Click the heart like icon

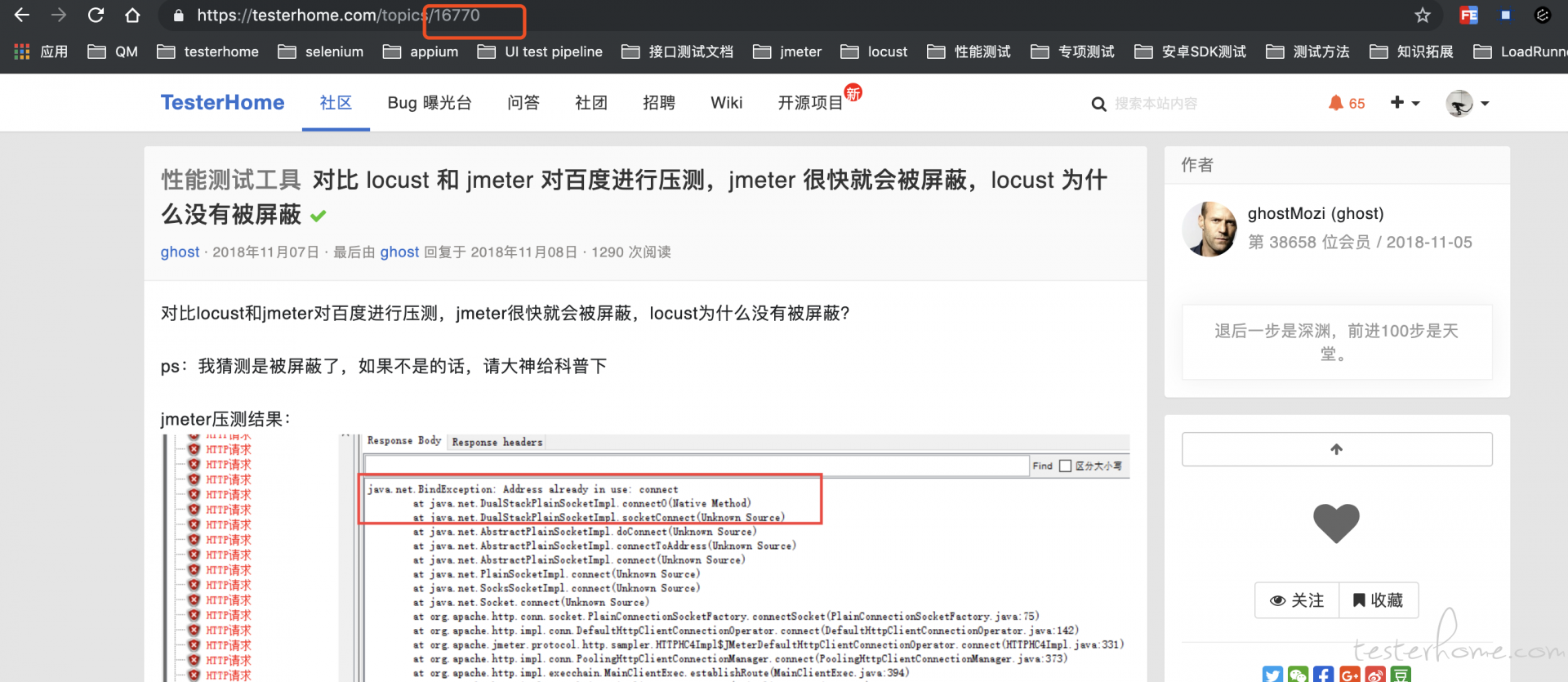pyautogui.click(x=1336, y=524)
